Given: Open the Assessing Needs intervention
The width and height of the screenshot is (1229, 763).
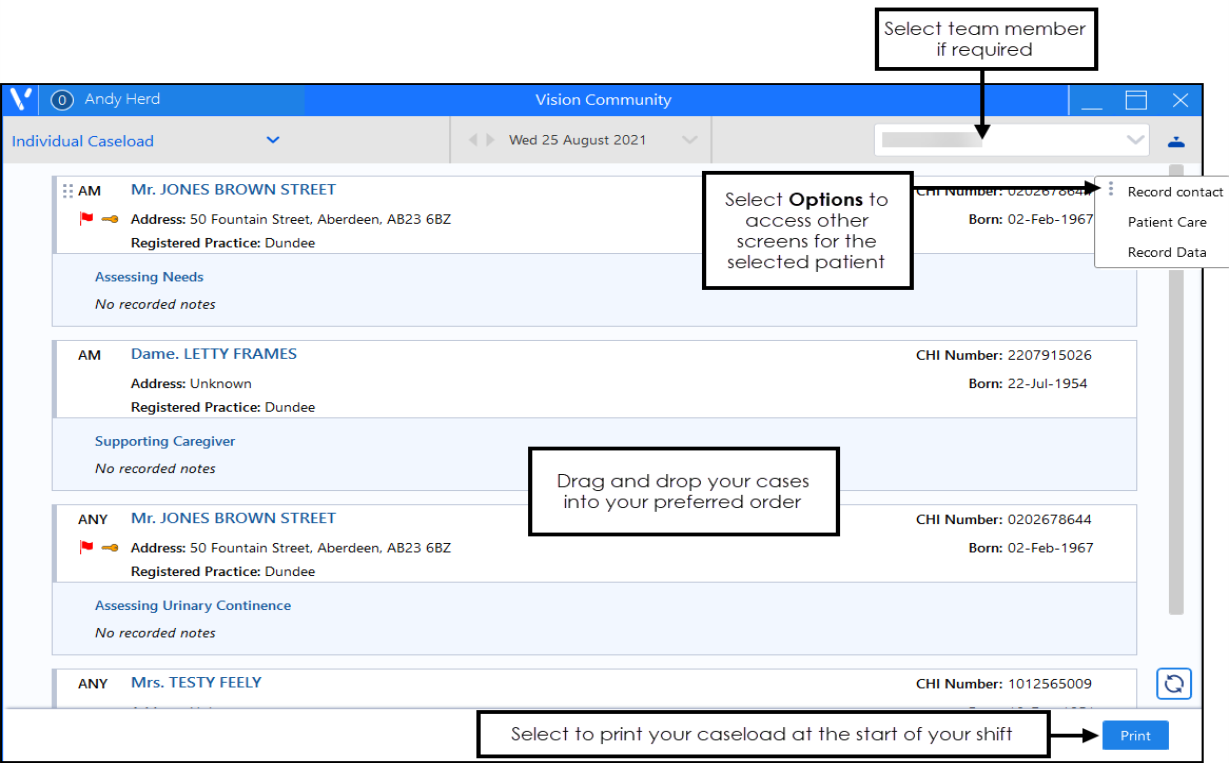Looking at the screenshot, I should pos(149,277).
